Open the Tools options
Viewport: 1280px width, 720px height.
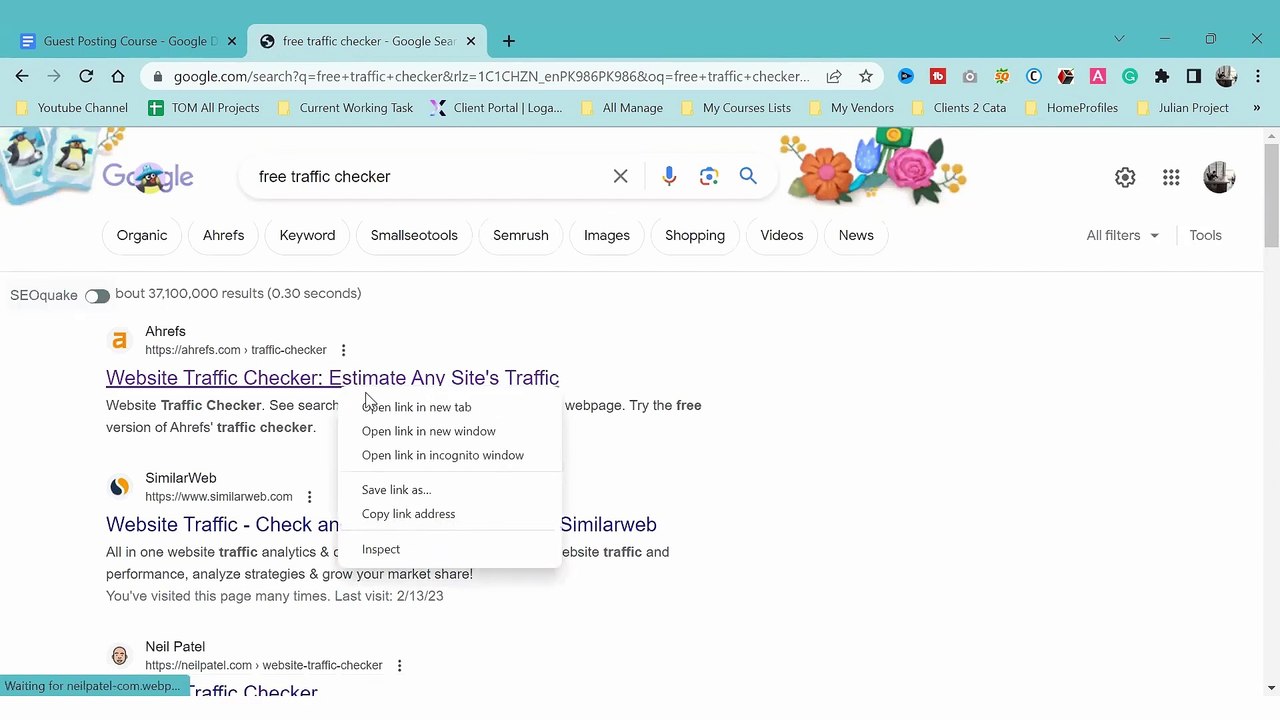click(1205, 235)
